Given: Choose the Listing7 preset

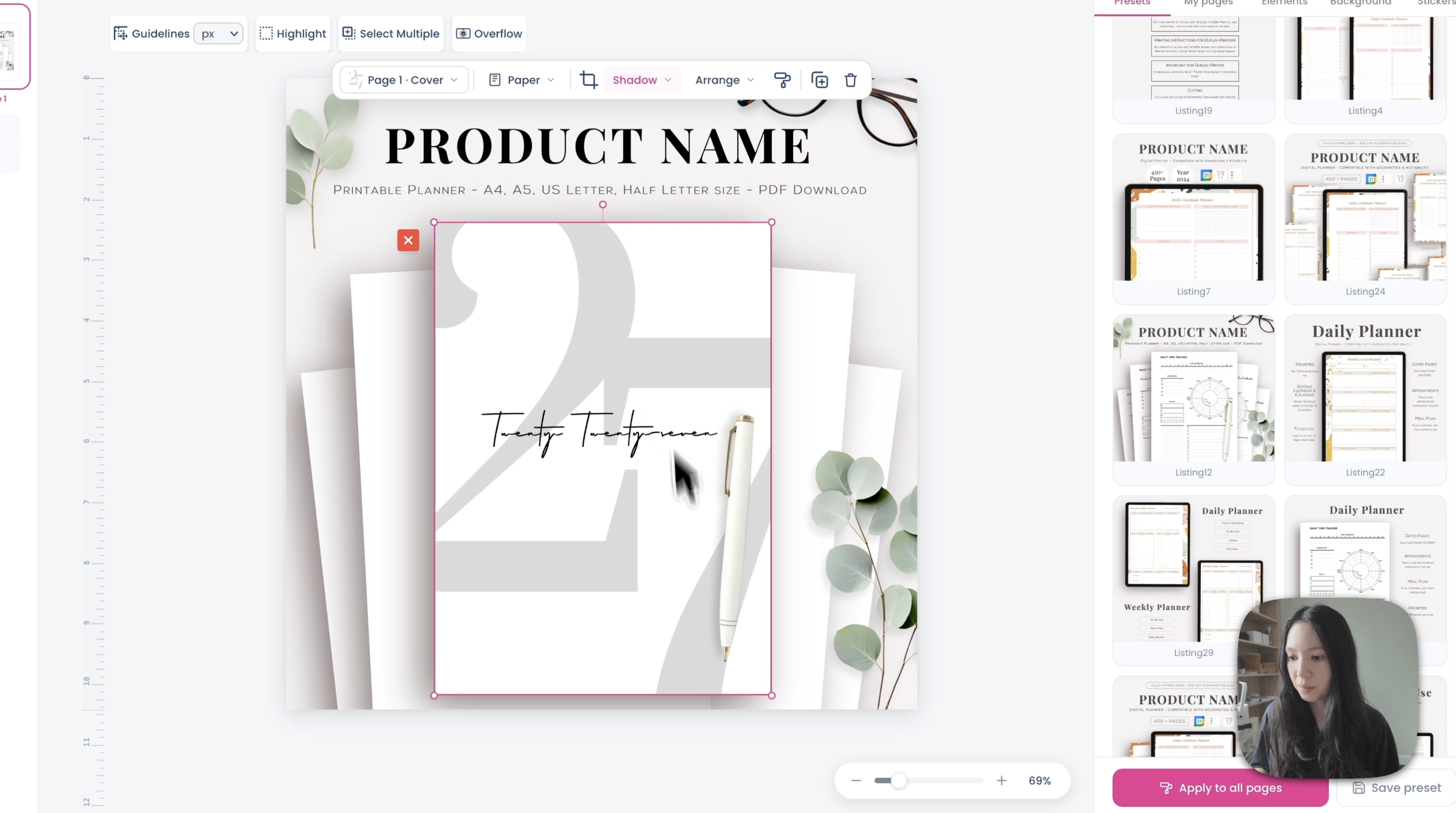Looking at the screenshot, I should tap(1194, 219).
